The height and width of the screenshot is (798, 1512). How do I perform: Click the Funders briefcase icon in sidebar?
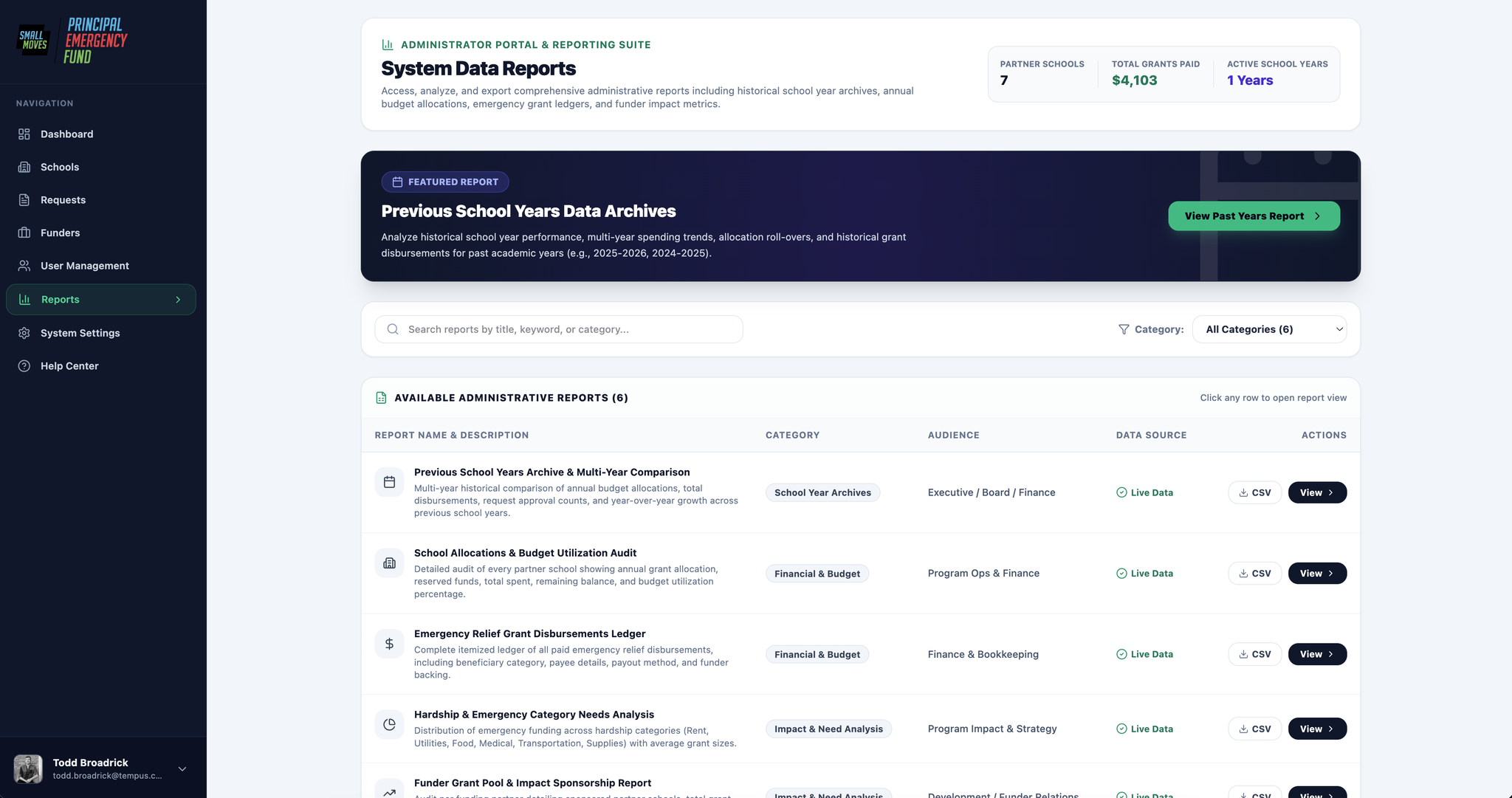pos(24,233)
